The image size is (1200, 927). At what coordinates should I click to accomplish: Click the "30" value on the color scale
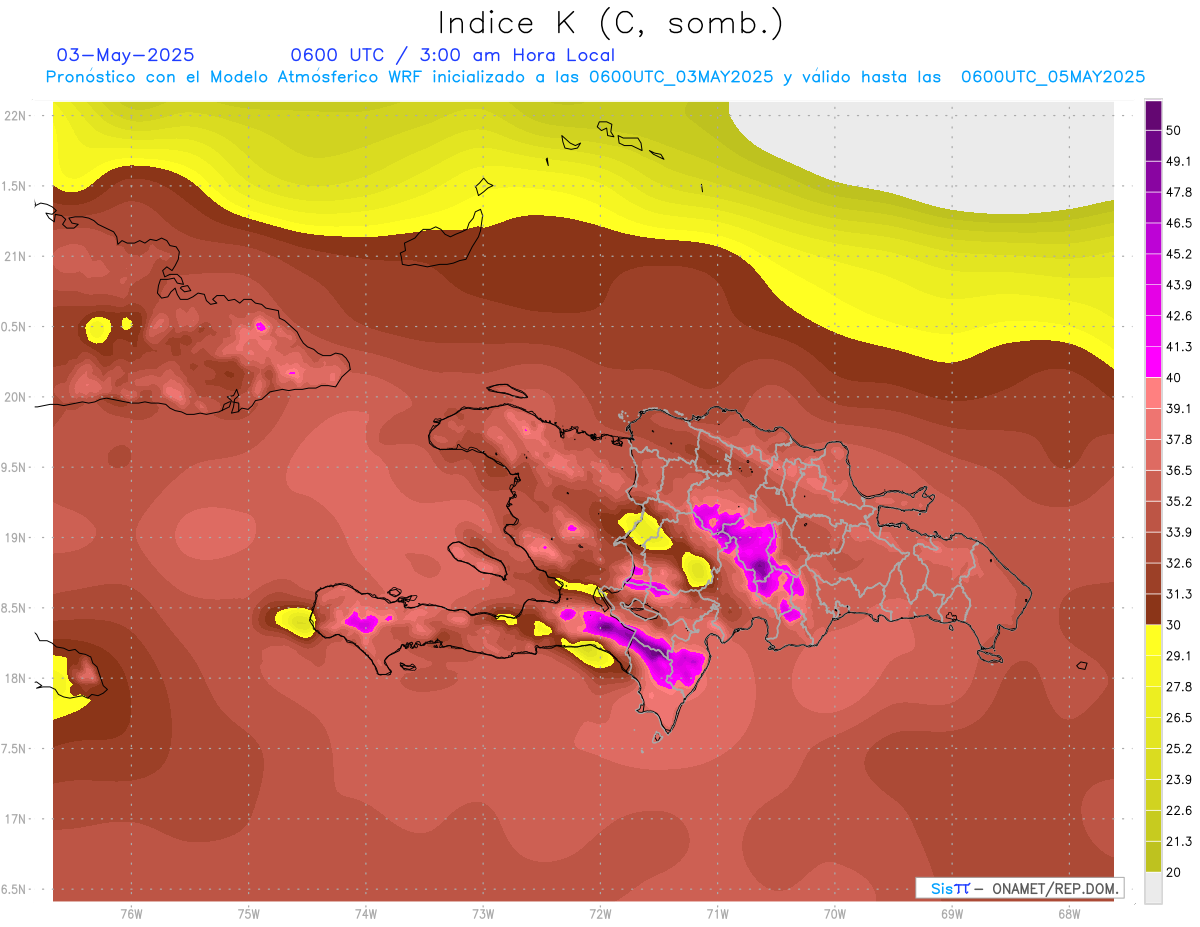tap(1176, 625)
